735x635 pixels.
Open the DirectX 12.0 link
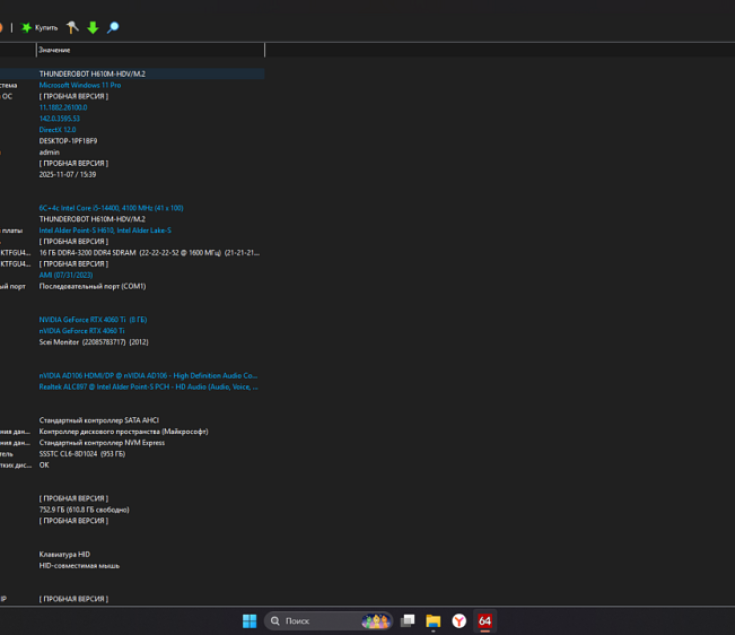coord(58,130)
